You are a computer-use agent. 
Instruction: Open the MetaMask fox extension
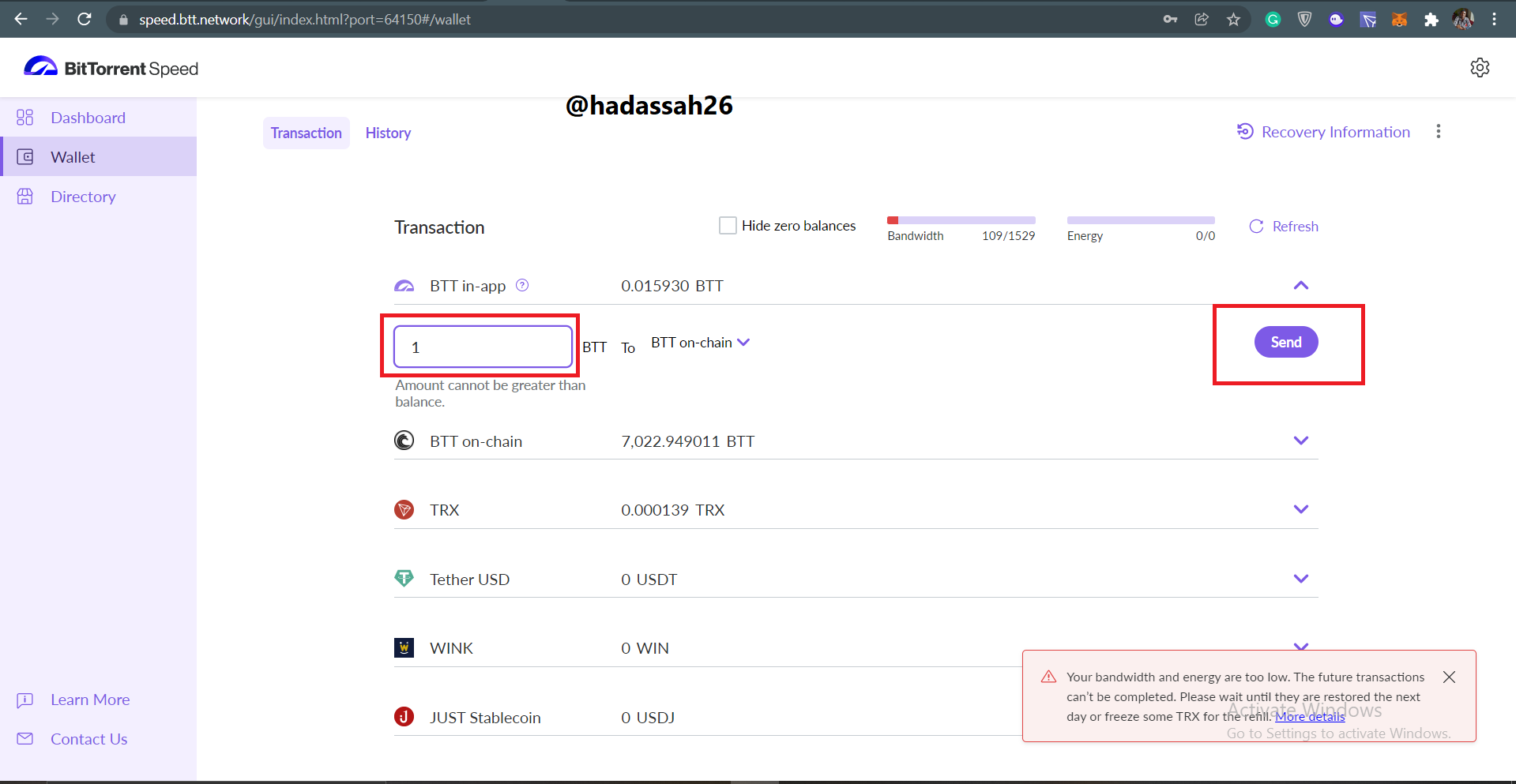1399,19
